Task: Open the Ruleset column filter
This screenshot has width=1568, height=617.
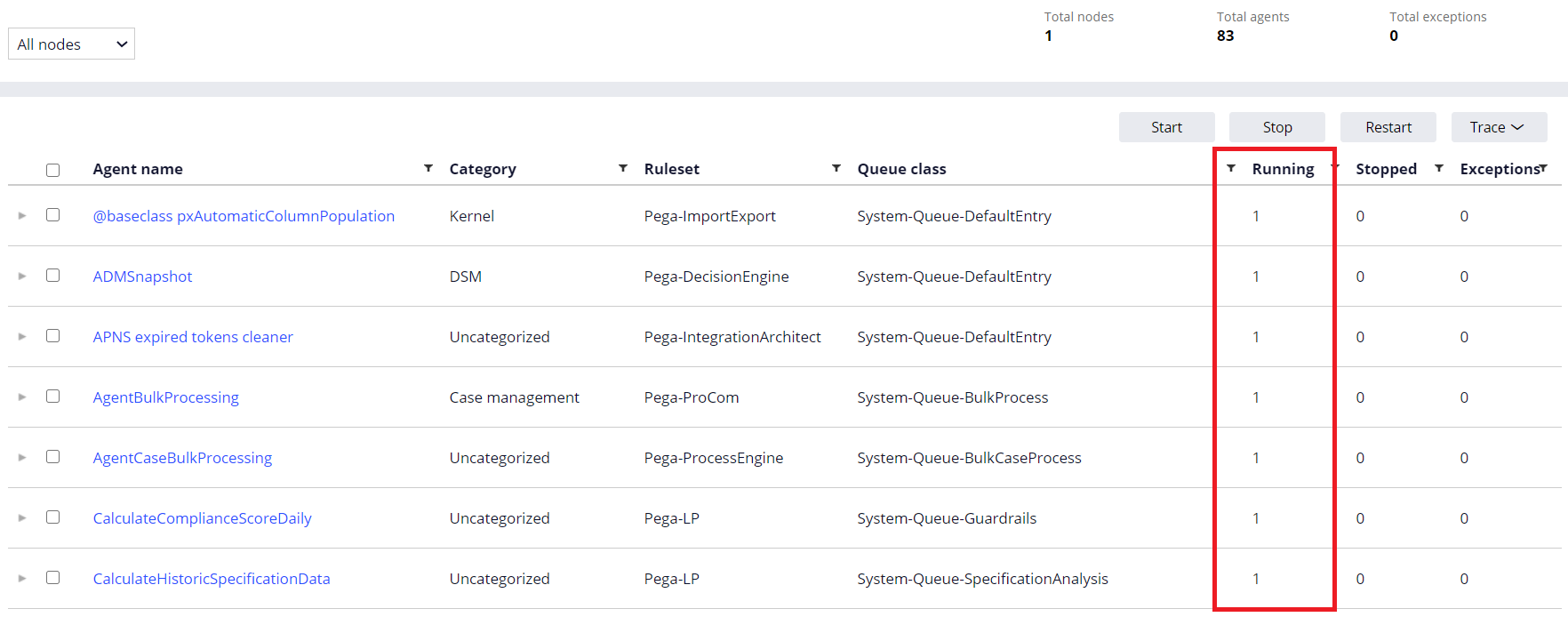Action: click(x=836, y=168)
